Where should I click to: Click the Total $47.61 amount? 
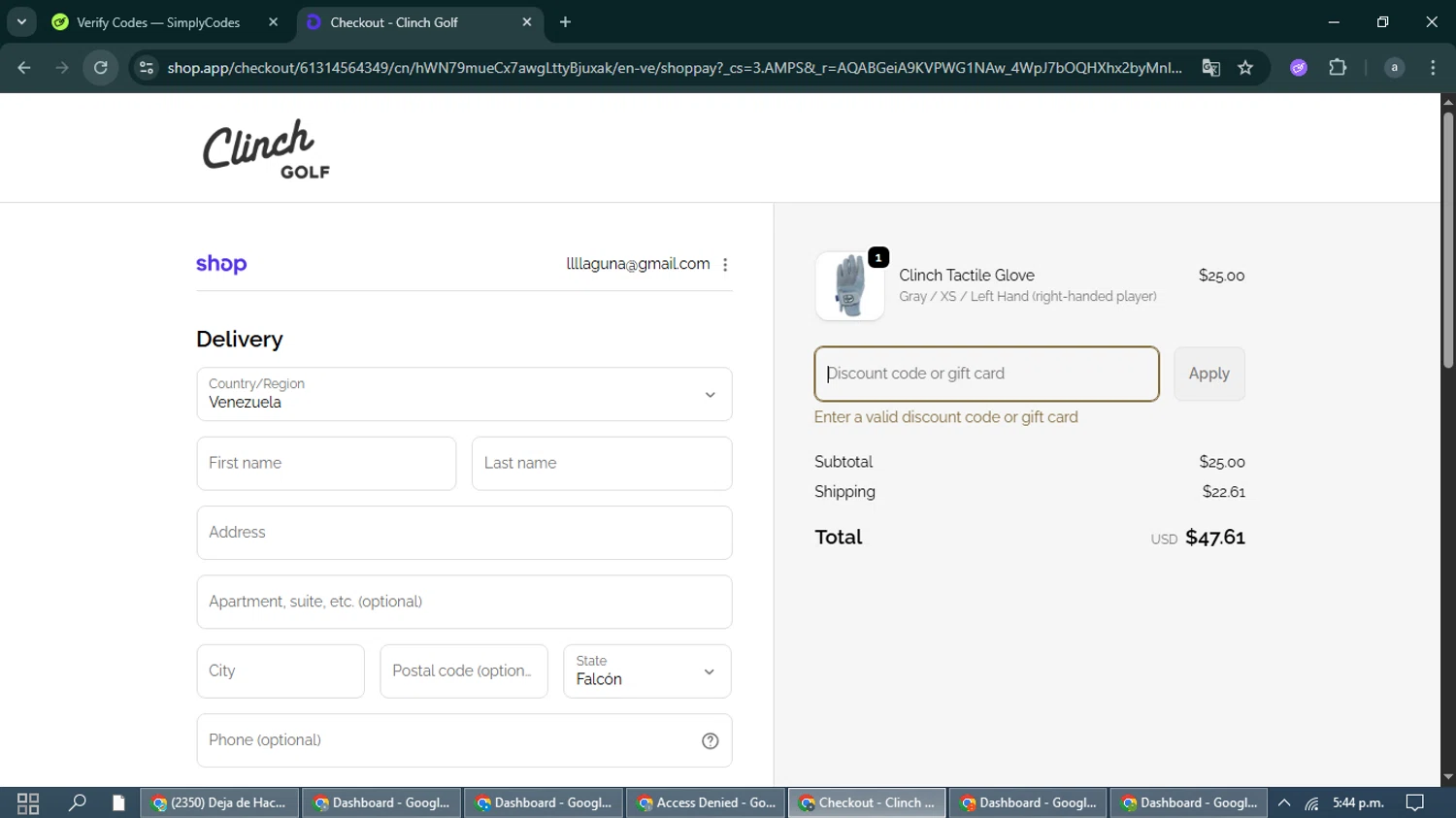click(x=1215, y=538)
